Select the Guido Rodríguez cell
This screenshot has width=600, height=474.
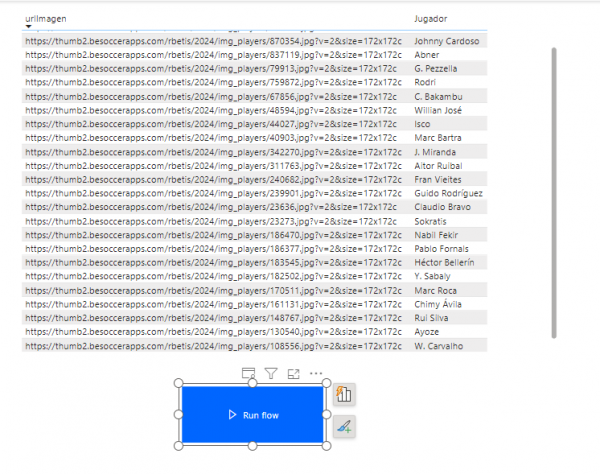point(448,193)
